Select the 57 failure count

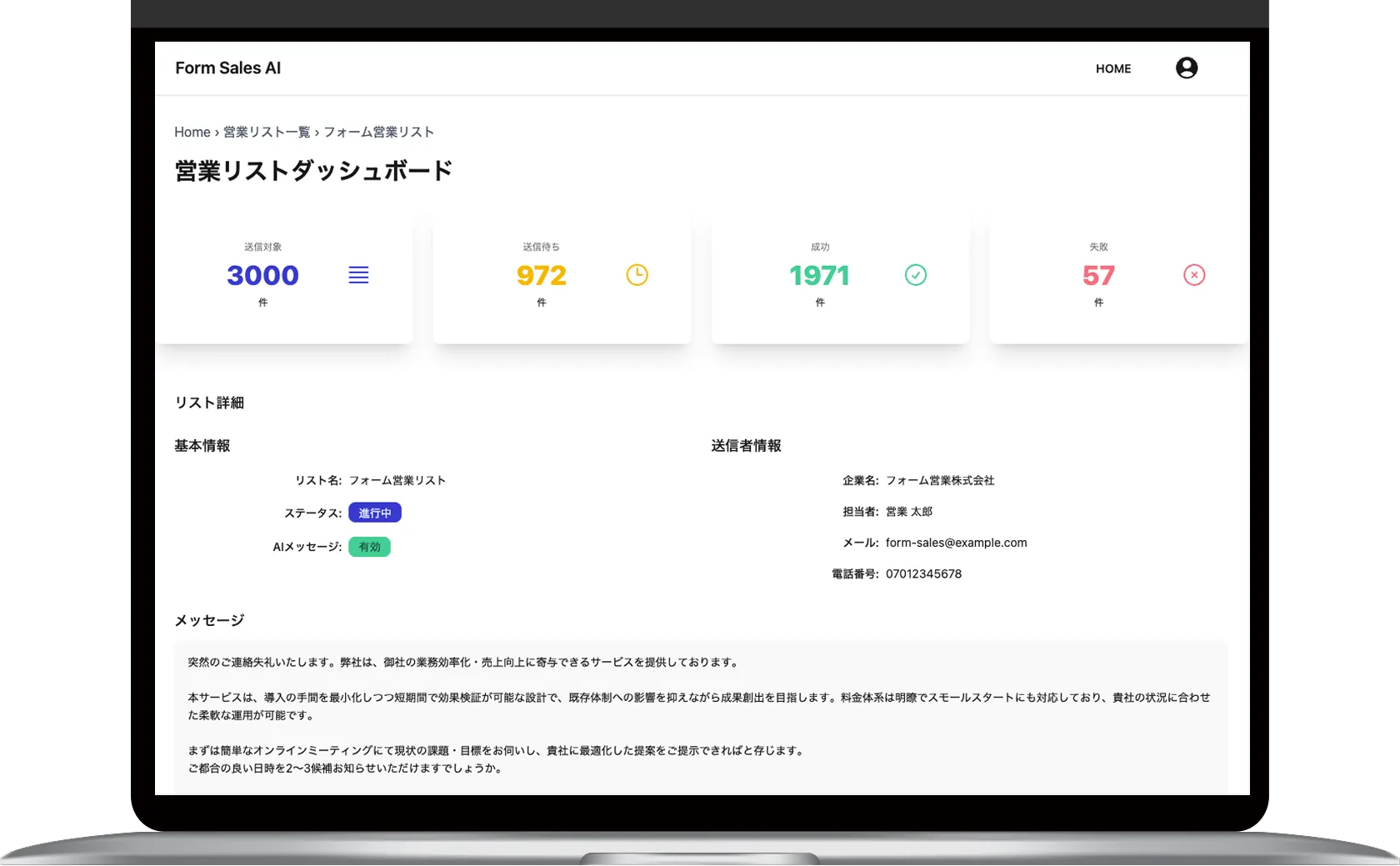1097,276
